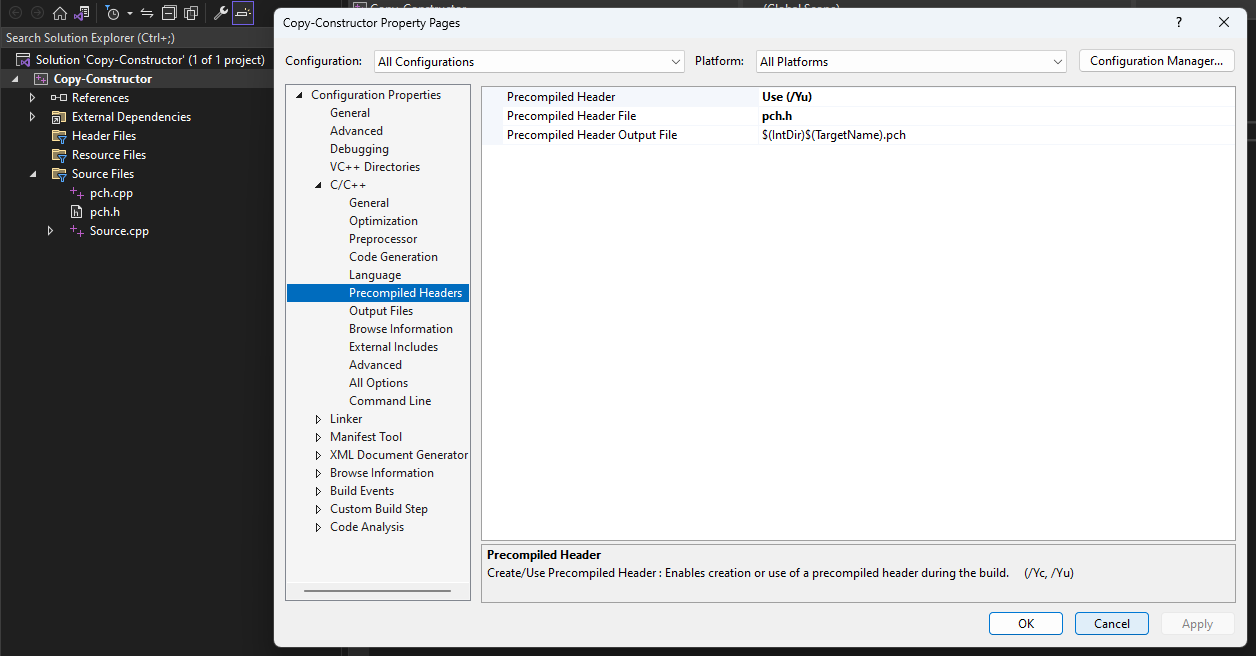Viewport: 1256px width, 656px height.
Task: Select the Solution 'Copy-Constructor' node
Action: tap(150, 60)
